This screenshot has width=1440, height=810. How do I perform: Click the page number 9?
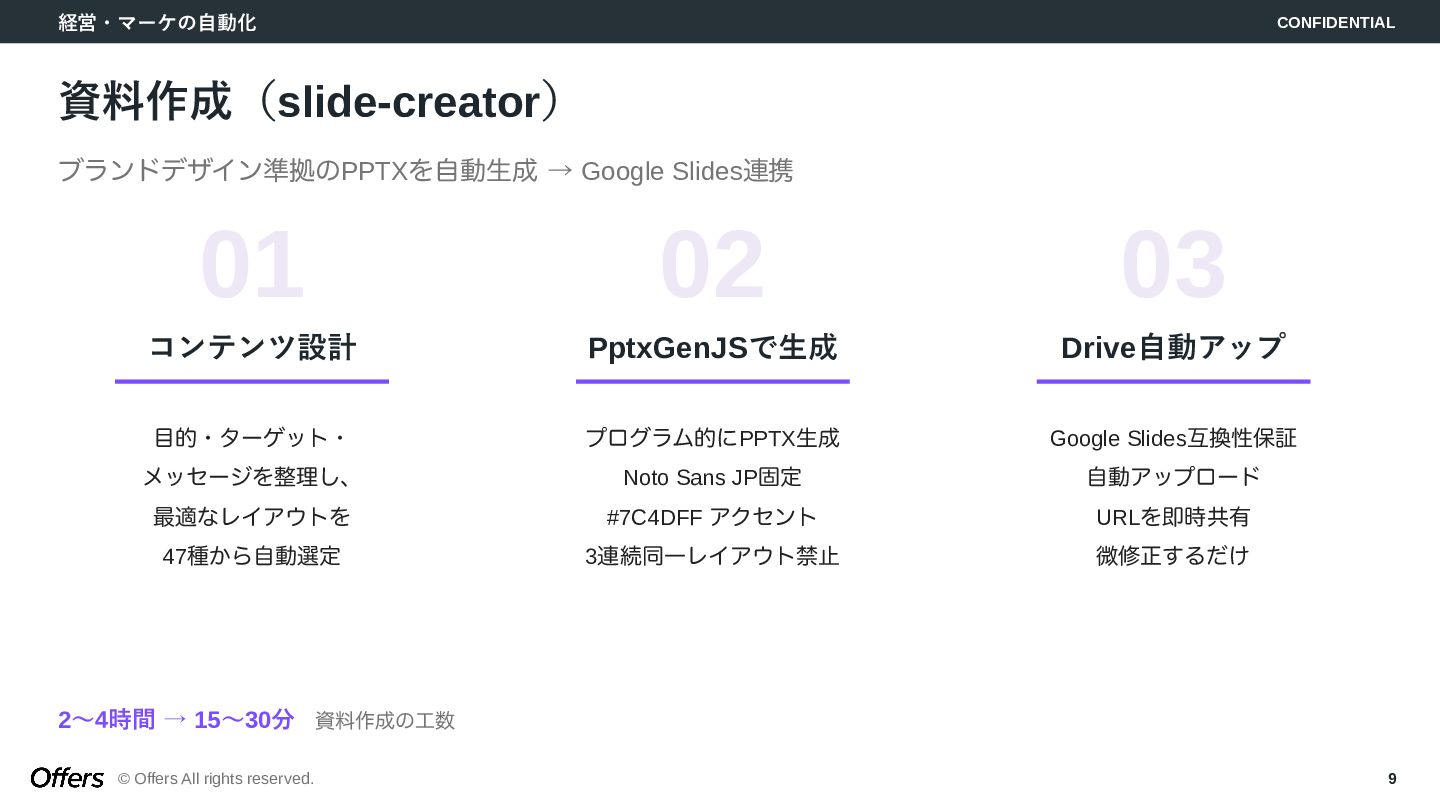pos(1392,779)
